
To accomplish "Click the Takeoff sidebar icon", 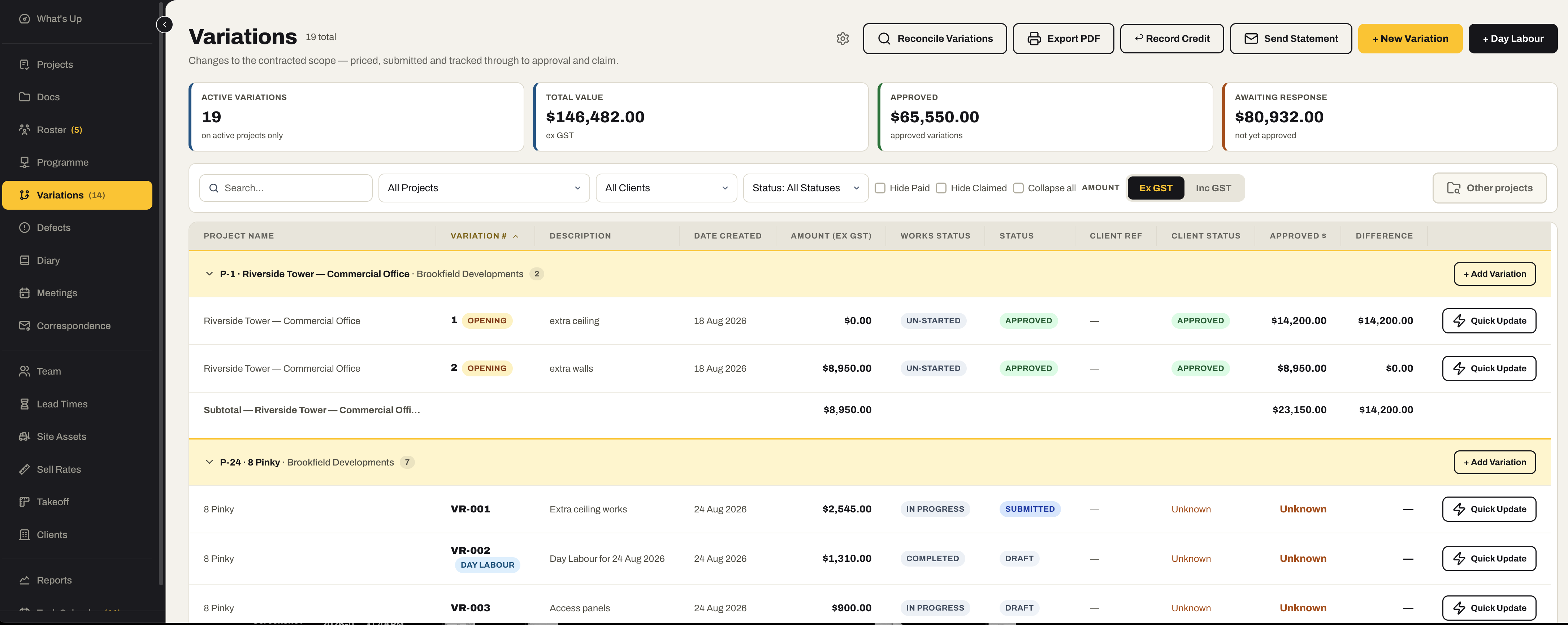I will [x=24, y=502].
